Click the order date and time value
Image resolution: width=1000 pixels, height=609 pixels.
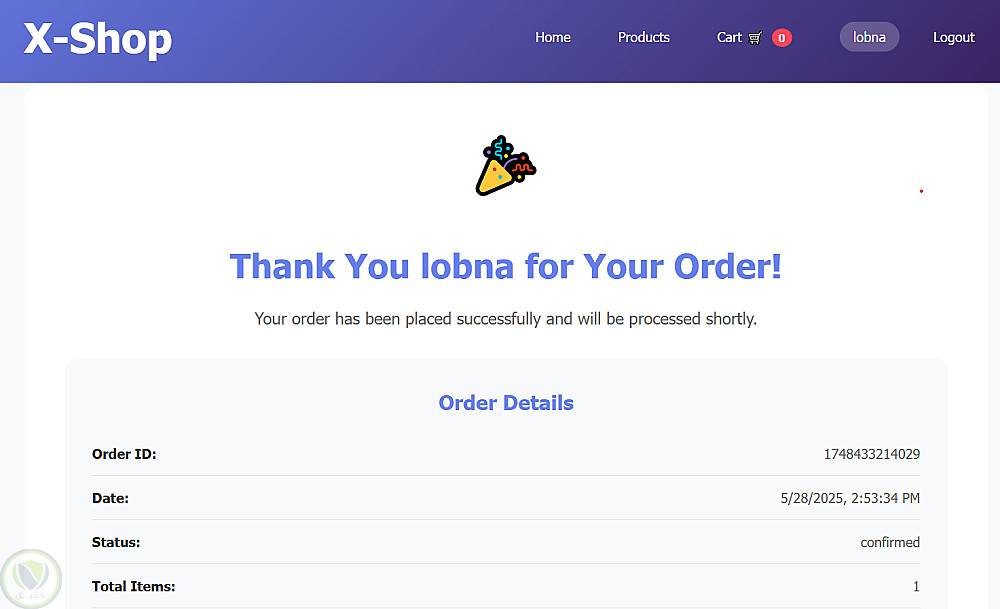tap(850, 498)
